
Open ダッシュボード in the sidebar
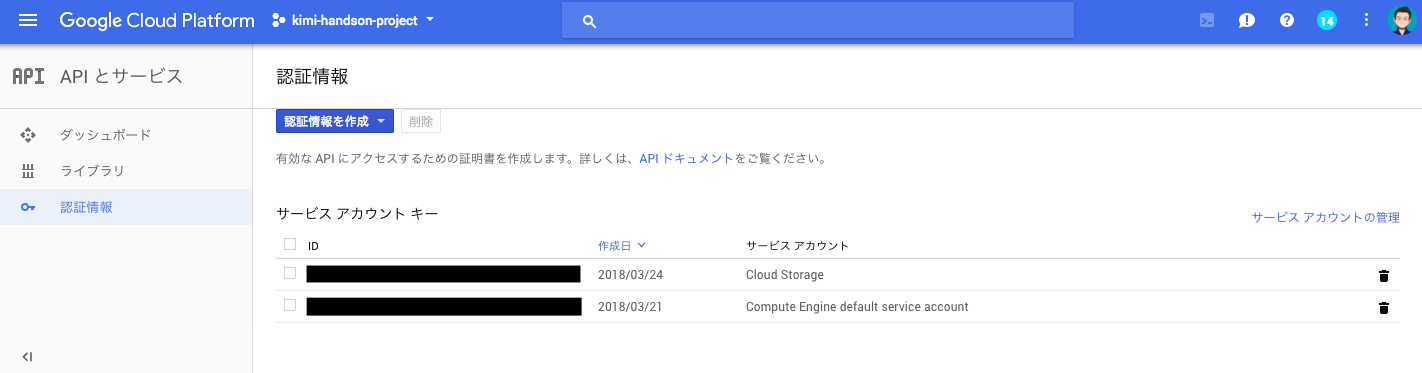click(x=105, y=135)
